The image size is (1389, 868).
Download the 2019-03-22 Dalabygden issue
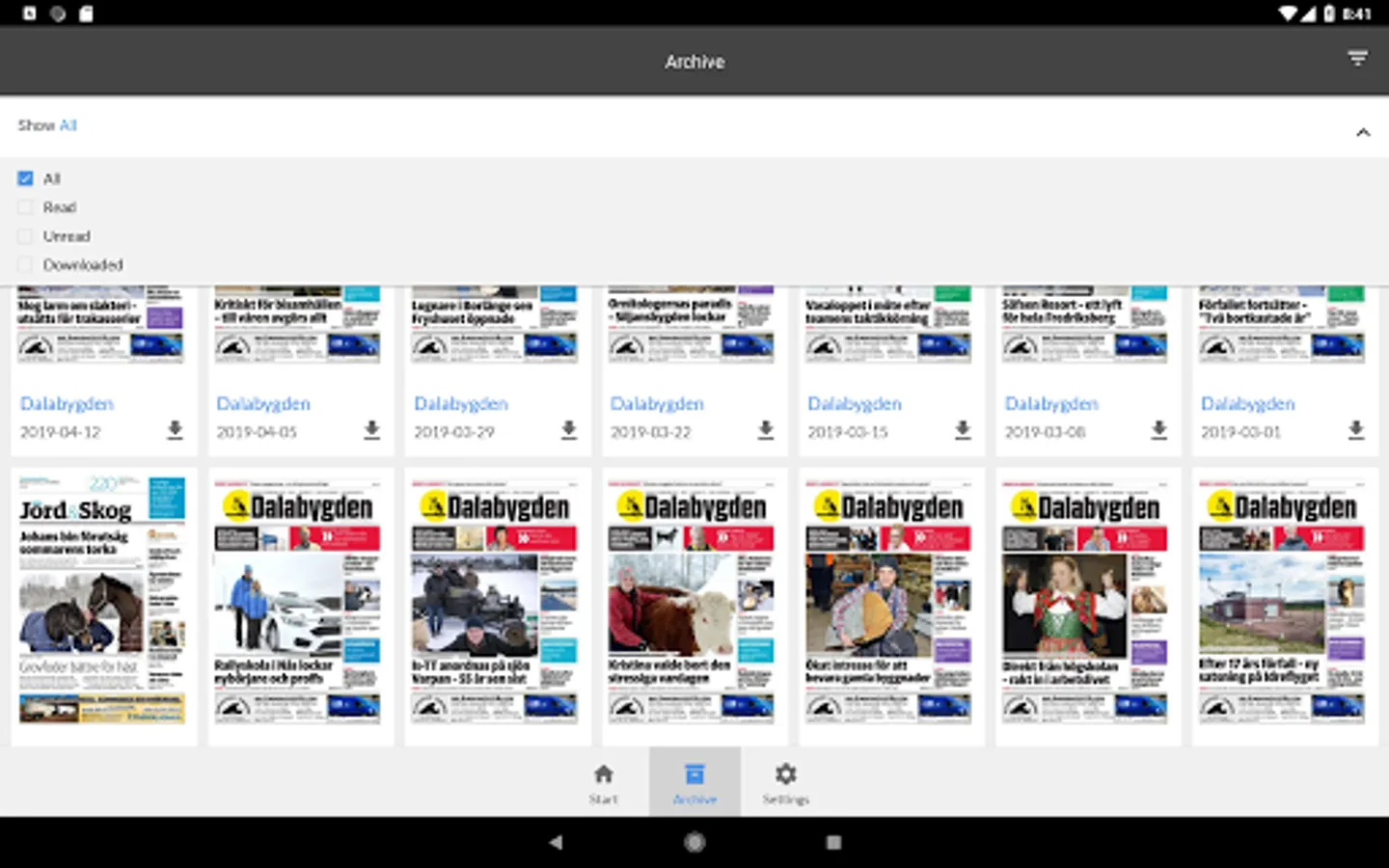coord(766,430)
